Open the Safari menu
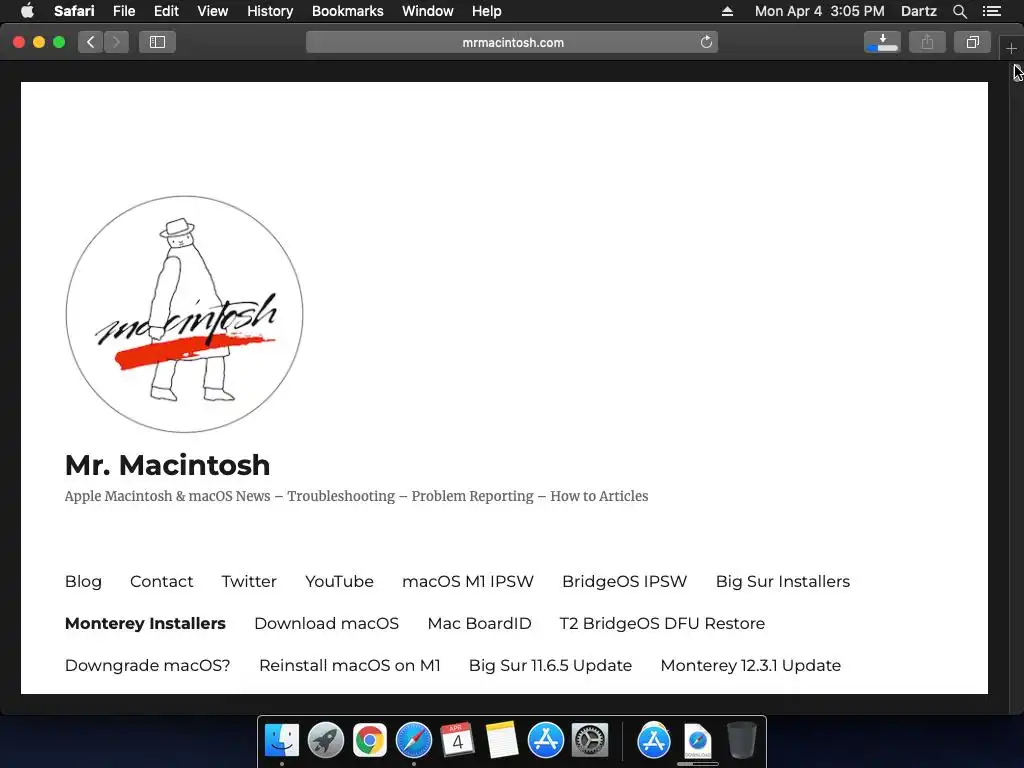The width and height of the screenshot is (1024, 768). click(74, 11)
